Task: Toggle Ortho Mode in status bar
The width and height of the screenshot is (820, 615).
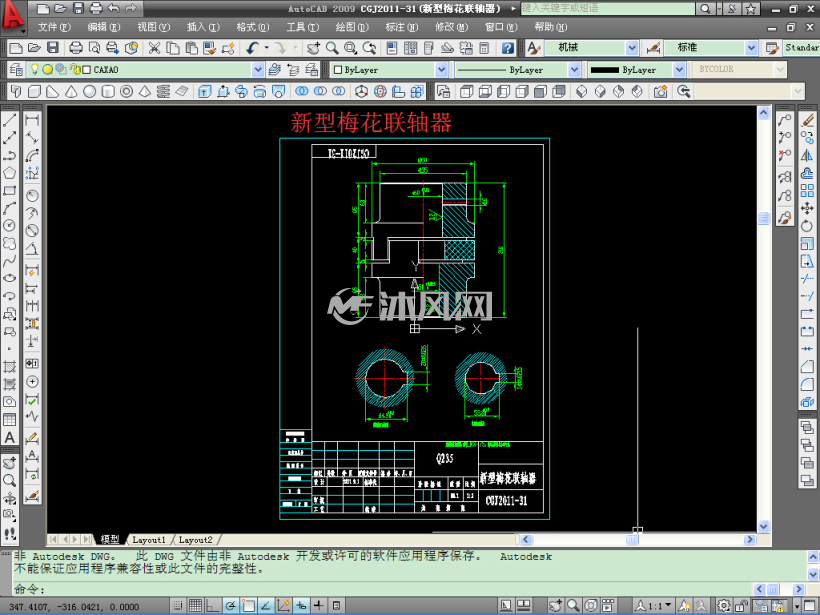Action: (x=213, y=606)
